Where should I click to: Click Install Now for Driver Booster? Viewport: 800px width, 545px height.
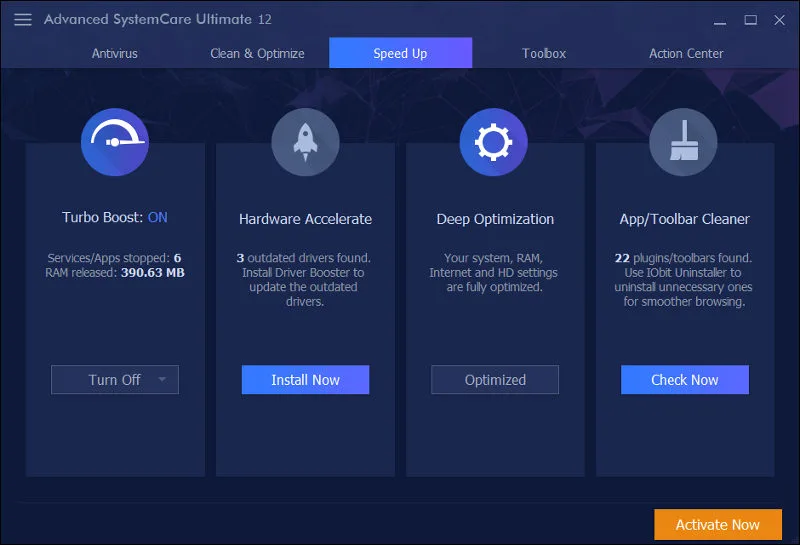(305, 380)
